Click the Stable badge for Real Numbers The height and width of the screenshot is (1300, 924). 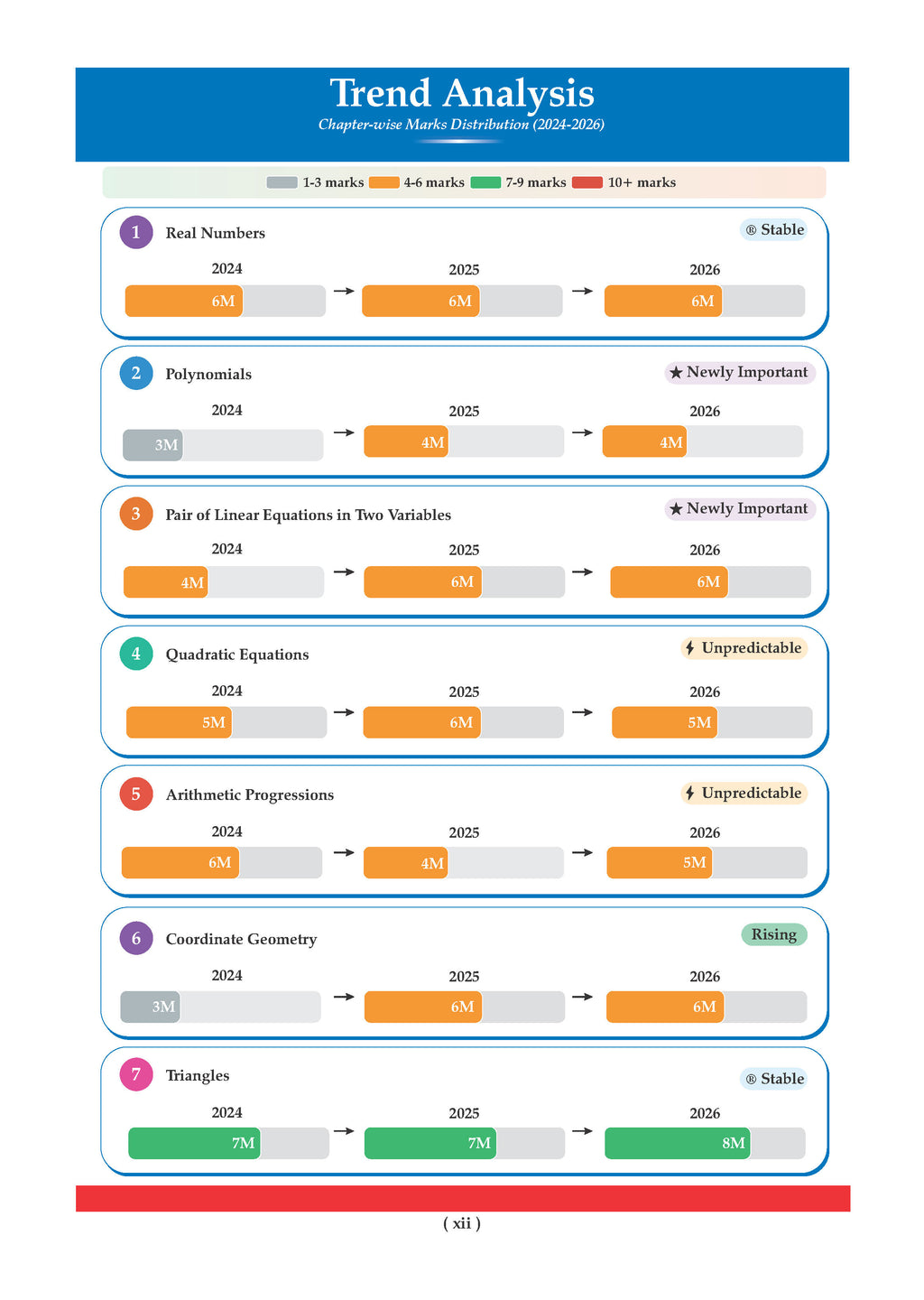[x=774, y=230]
